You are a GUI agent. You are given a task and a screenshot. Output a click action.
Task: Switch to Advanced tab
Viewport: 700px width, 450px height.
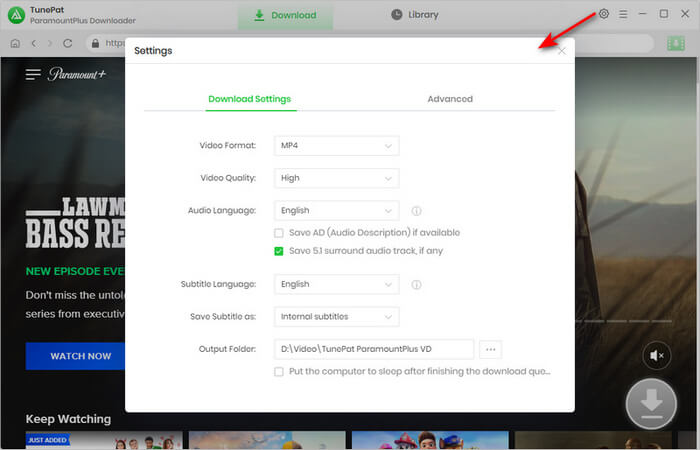(x=450, y=99)
